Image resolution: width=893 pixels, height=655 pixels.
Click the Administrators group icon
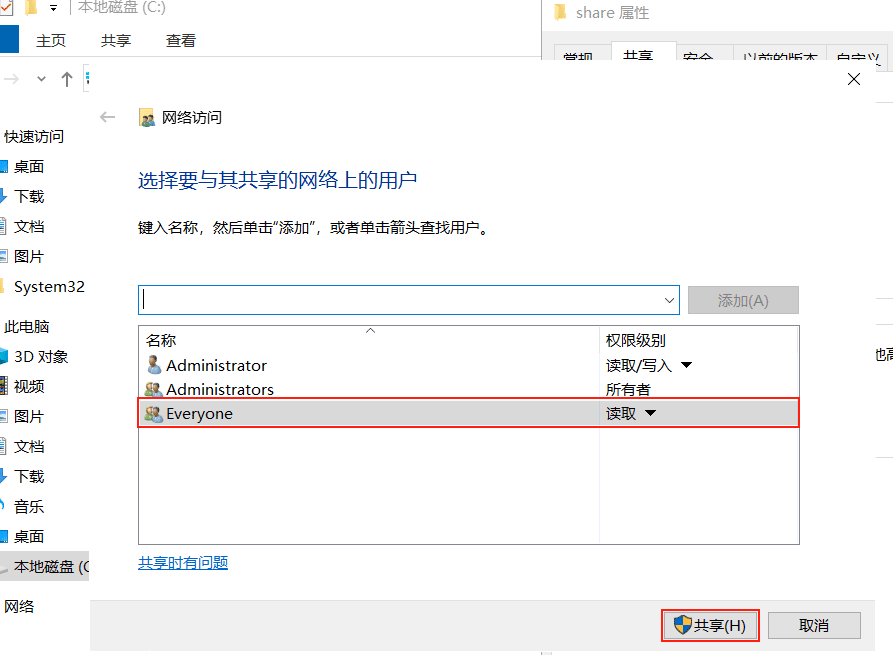(x=153, y=390)
